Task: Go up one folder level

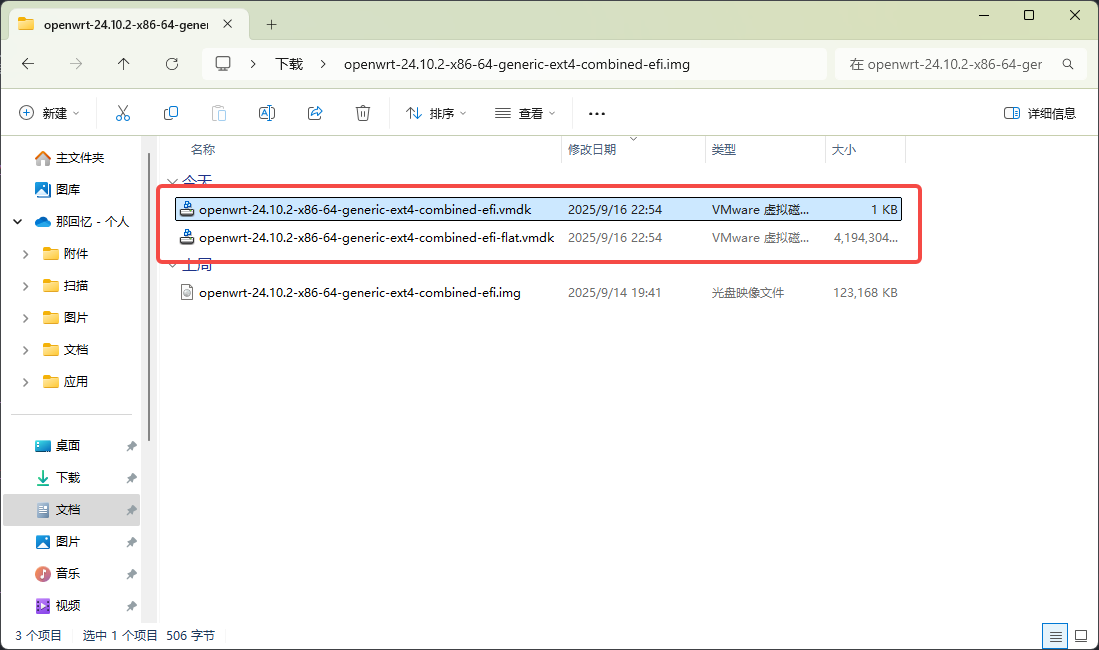Action: [x=123, y=64]
